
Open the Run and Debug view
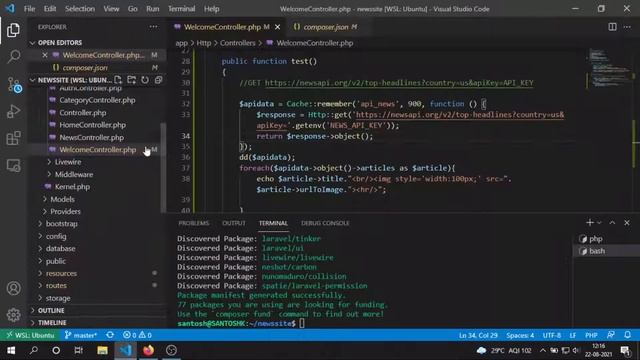[x=13, y=111]
